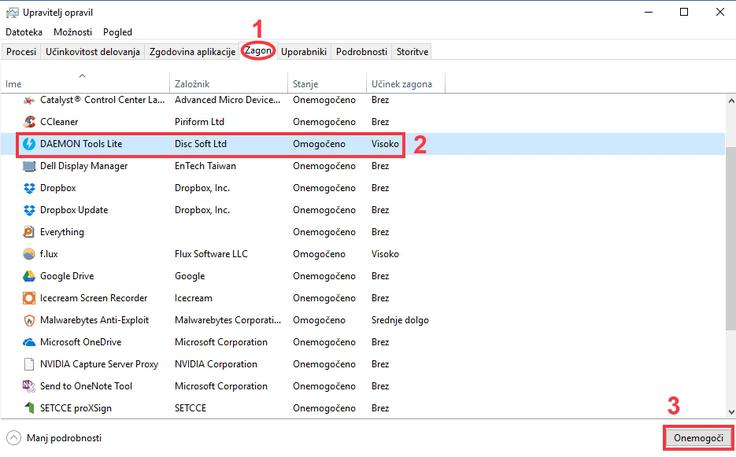
Task: Sort by Učinek zagona column header
Action: click(x=406, y=83)
